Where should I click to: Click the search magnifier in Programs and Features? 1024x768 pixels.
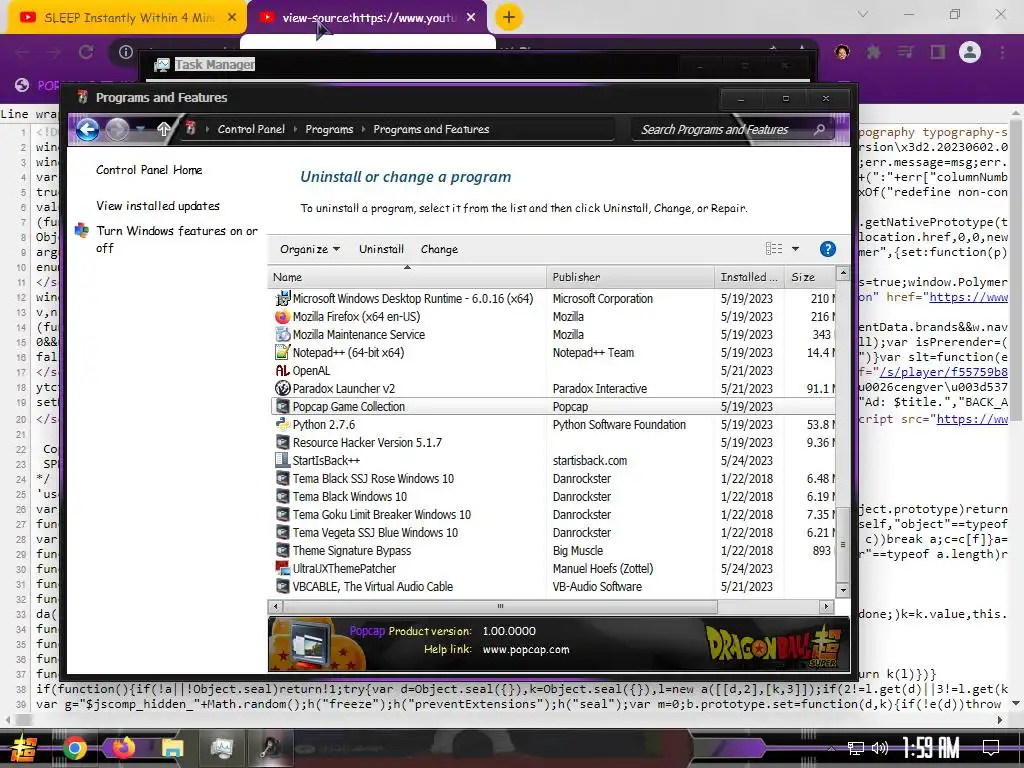tap(819, 129)
